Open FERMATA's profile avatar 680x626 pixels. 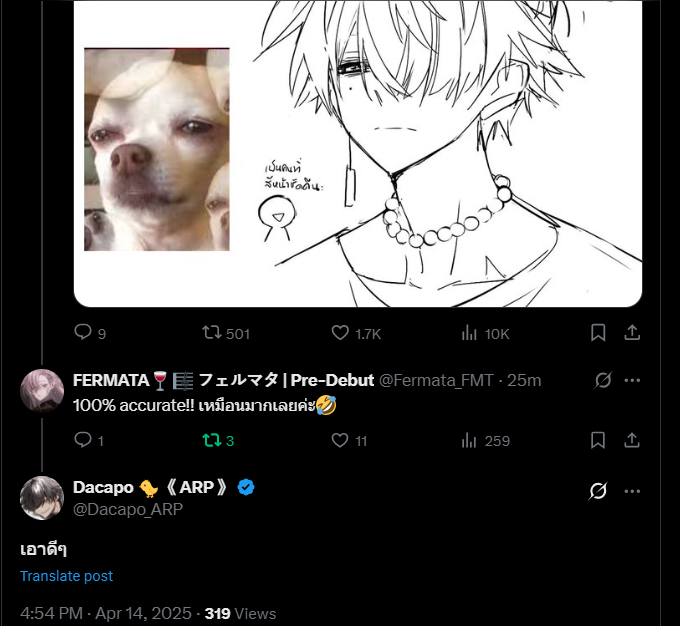[x=42, y=390]
